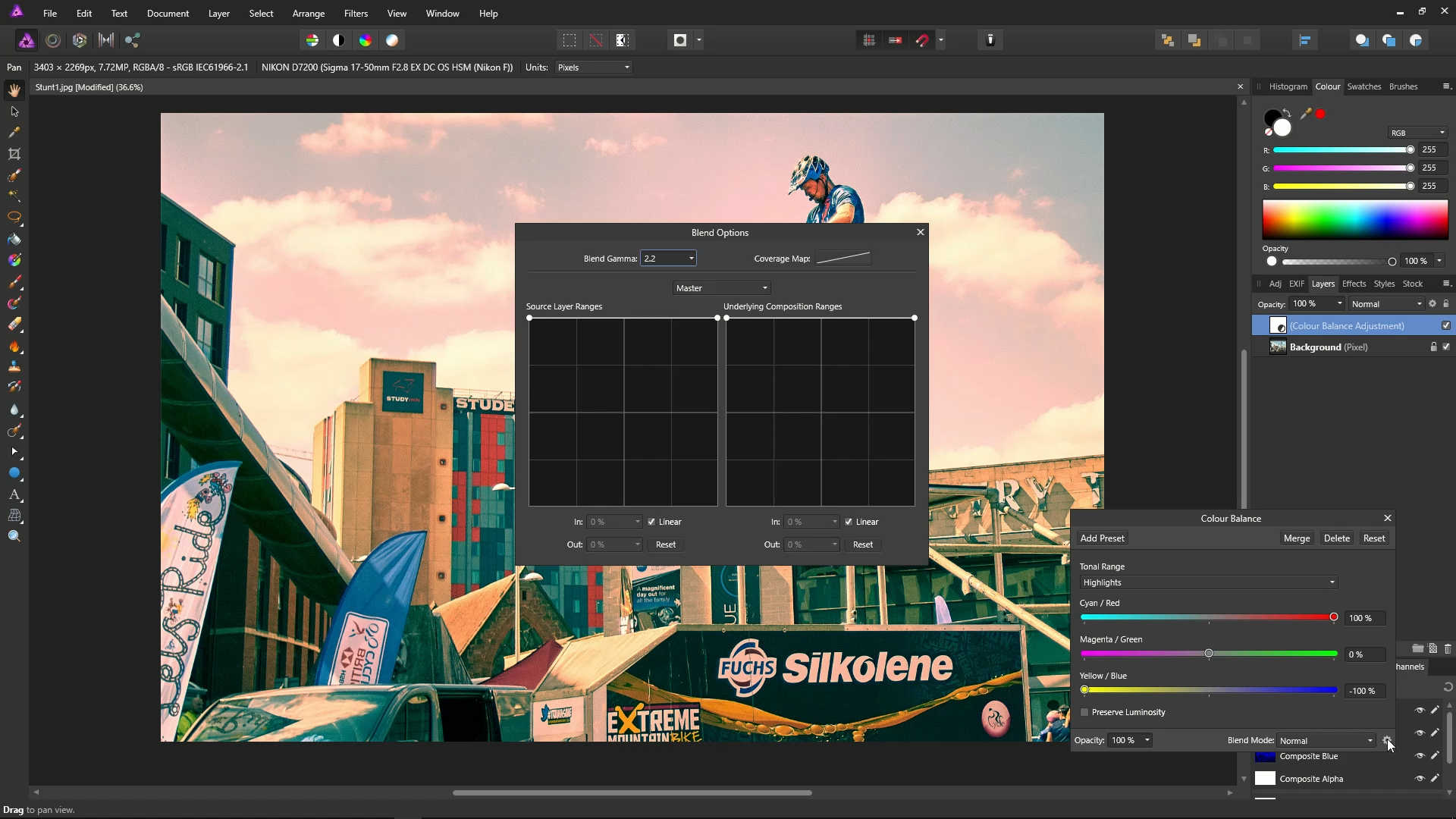This screenshot has height=819, width=1456.
Task: Select the Flood Fill tool
Action: (x=14, y=240)
